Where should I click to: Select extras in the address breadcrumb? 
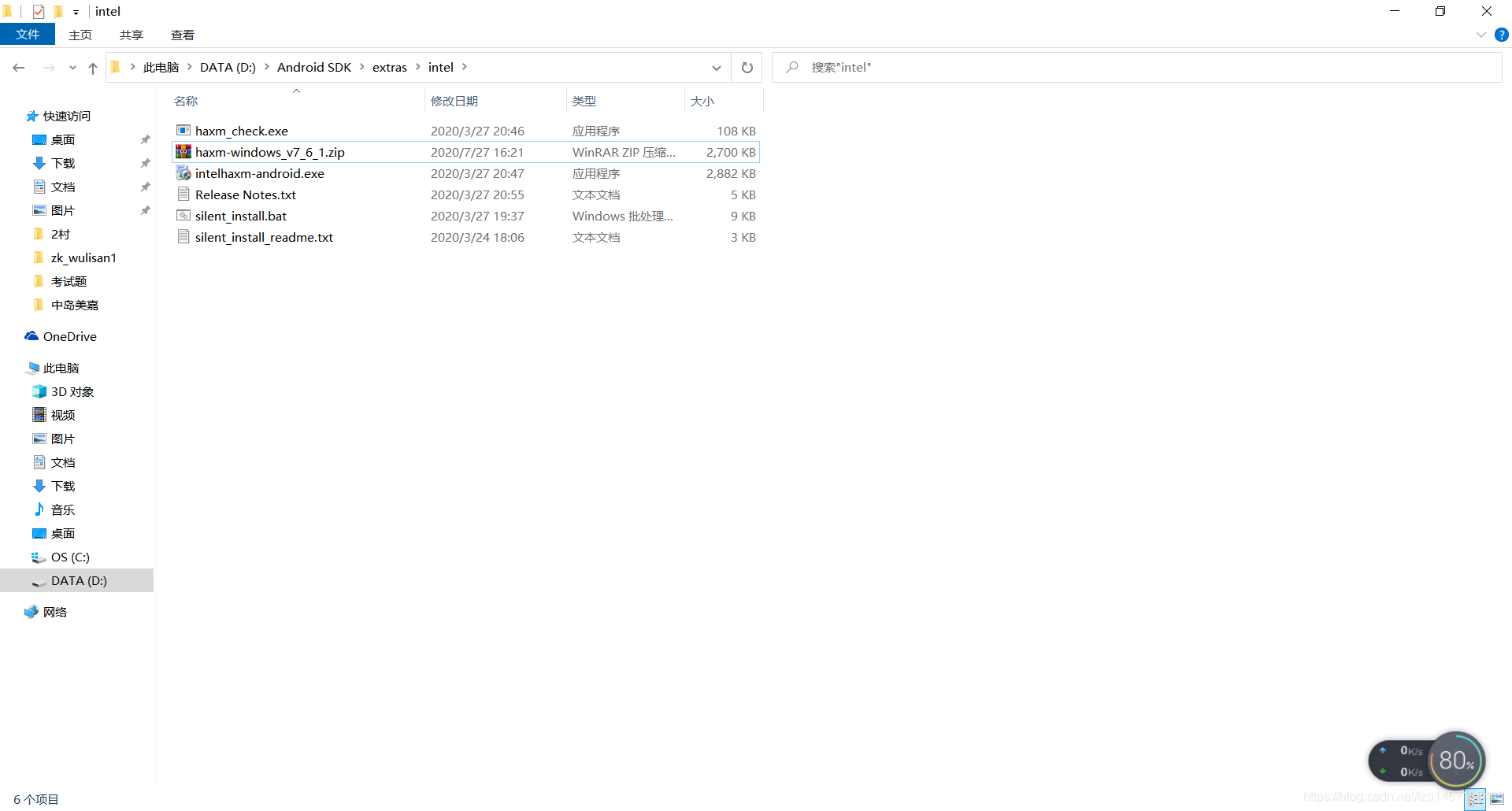click(390, 68)
